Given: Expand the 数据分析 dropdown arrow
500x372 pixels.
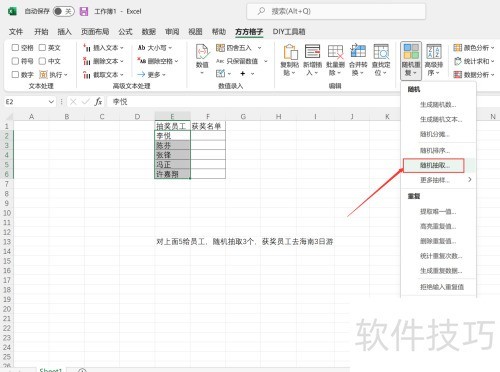Looking at the screenshot, I should (x=492, y=75).
